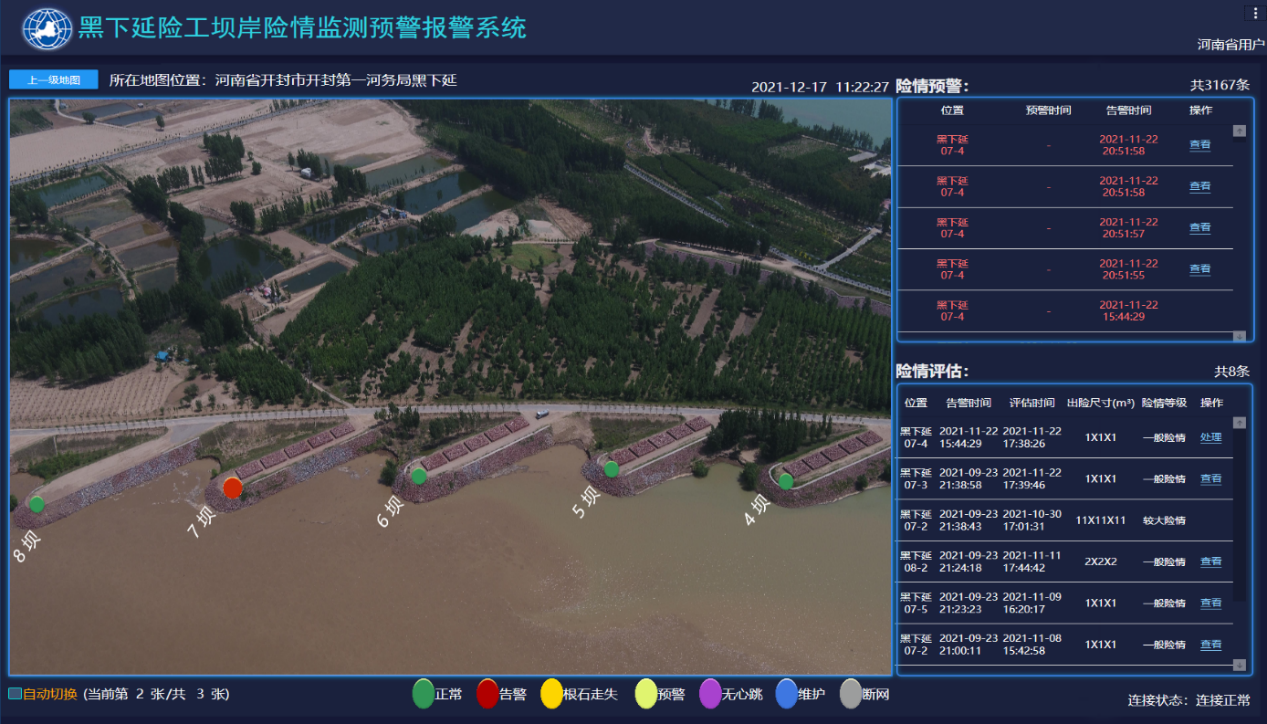Screen dimensions: 1267x724
Task: Click the yellow 根石走失 legend swatch
Action: point(551,693)
